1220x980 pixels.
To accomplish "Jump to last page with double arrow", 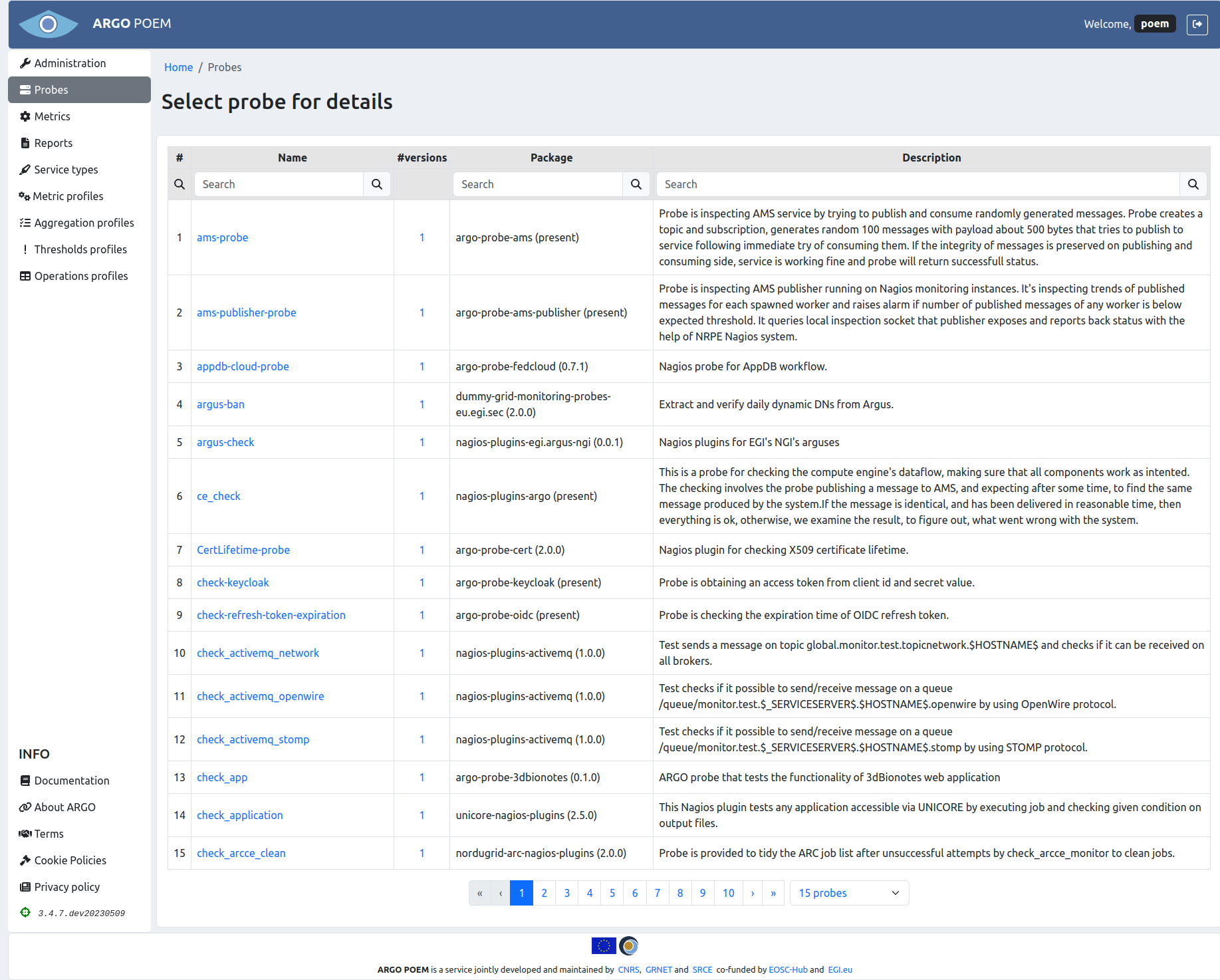I will click(x=773, y=893).
